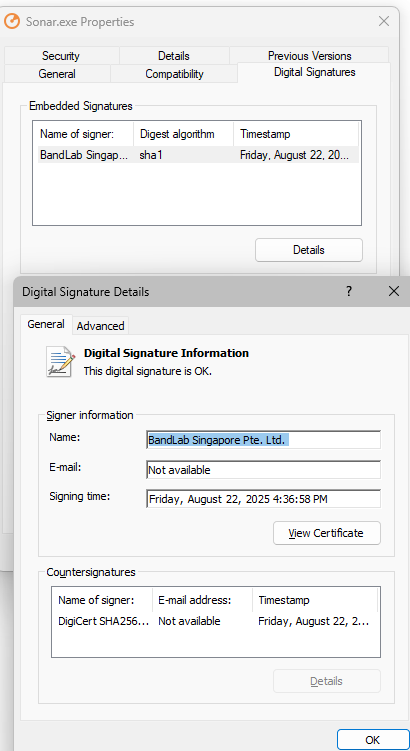Click the help question mark button
This screenshot has width=410, height=751.
click(x=349, y=291)
